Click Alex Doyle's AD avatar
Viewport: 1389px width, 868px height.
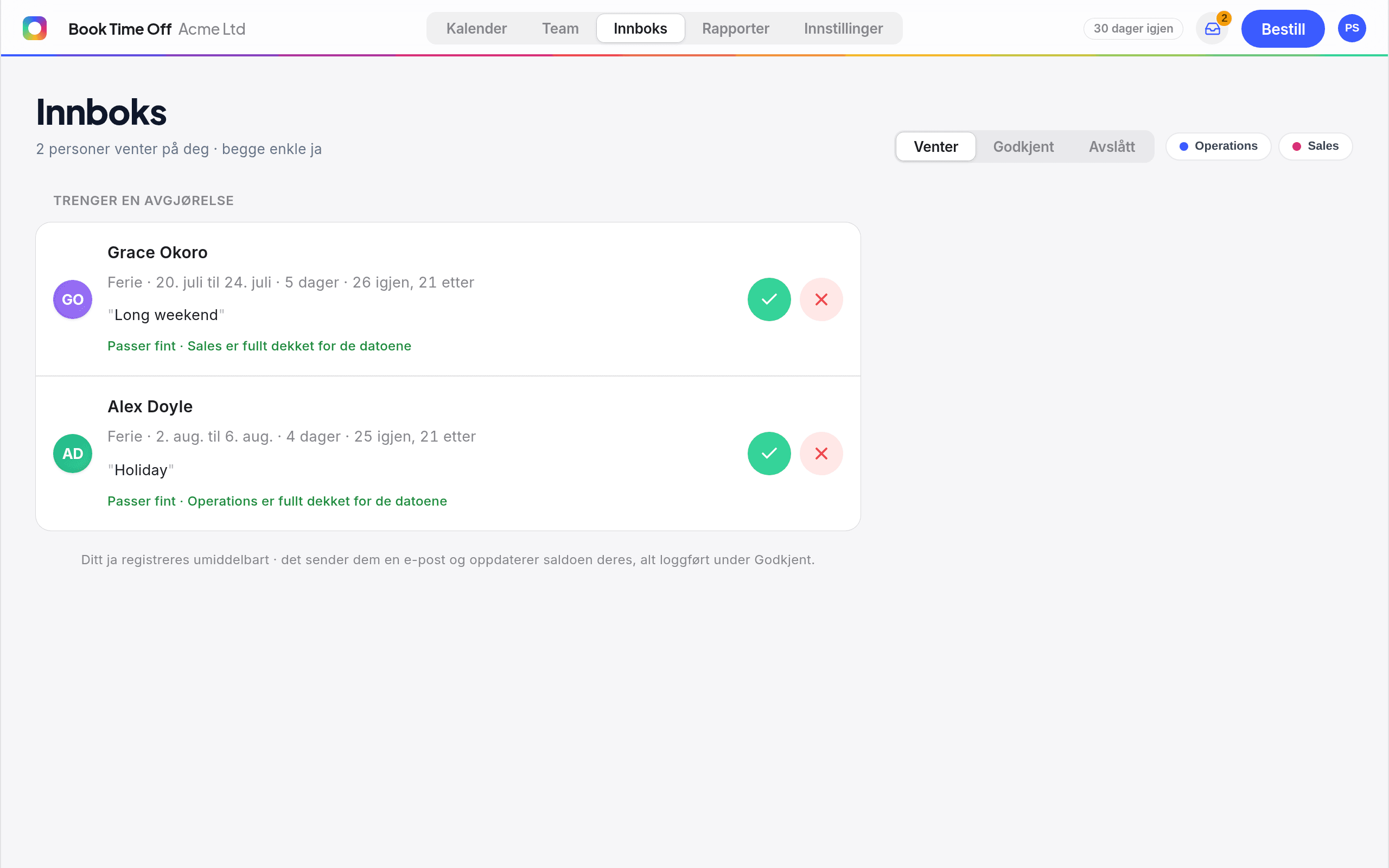[73, 454]
